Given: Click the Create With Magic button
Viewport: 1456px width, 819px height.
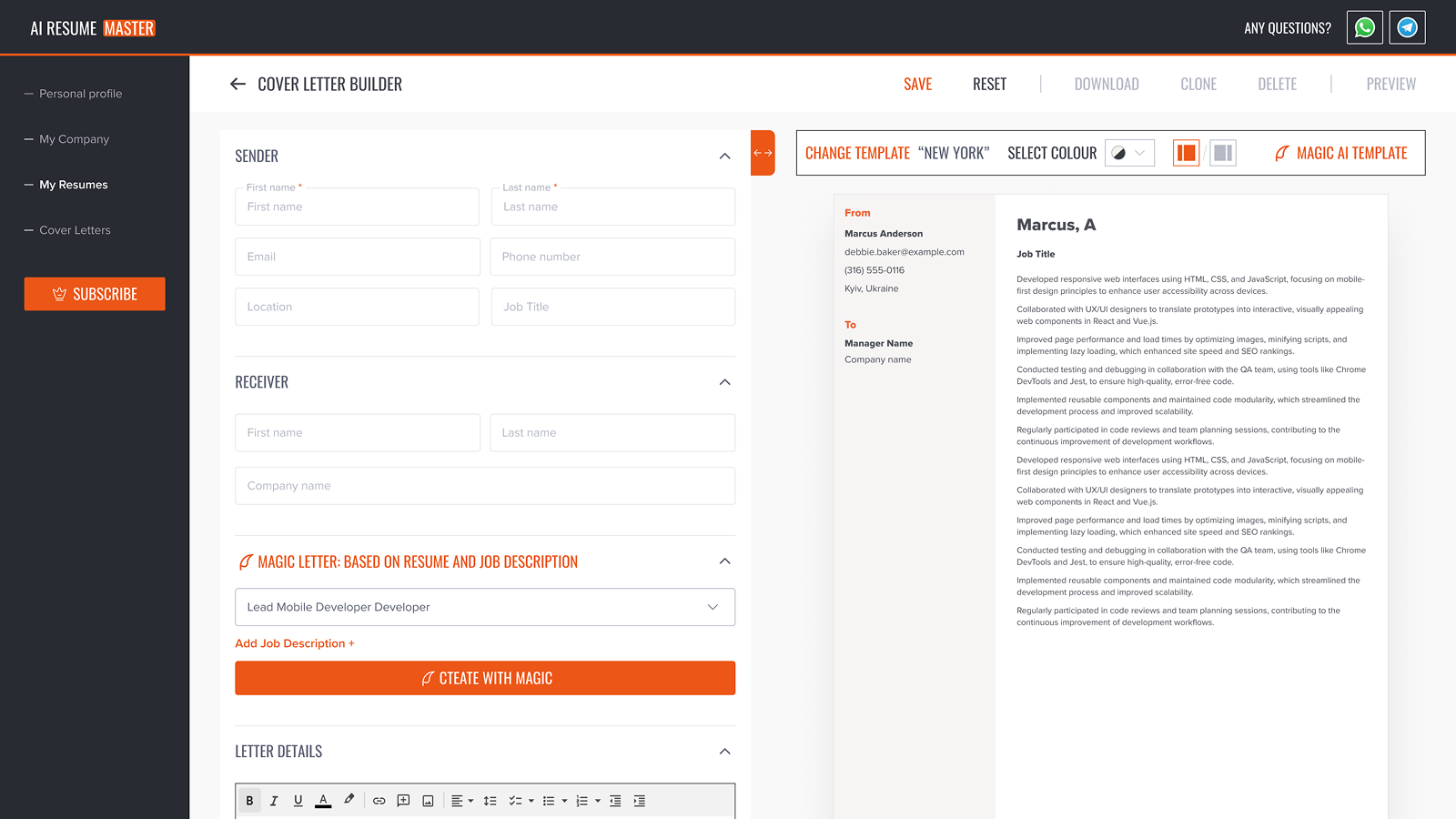Looking at the screenshot, I should (485, 678).
